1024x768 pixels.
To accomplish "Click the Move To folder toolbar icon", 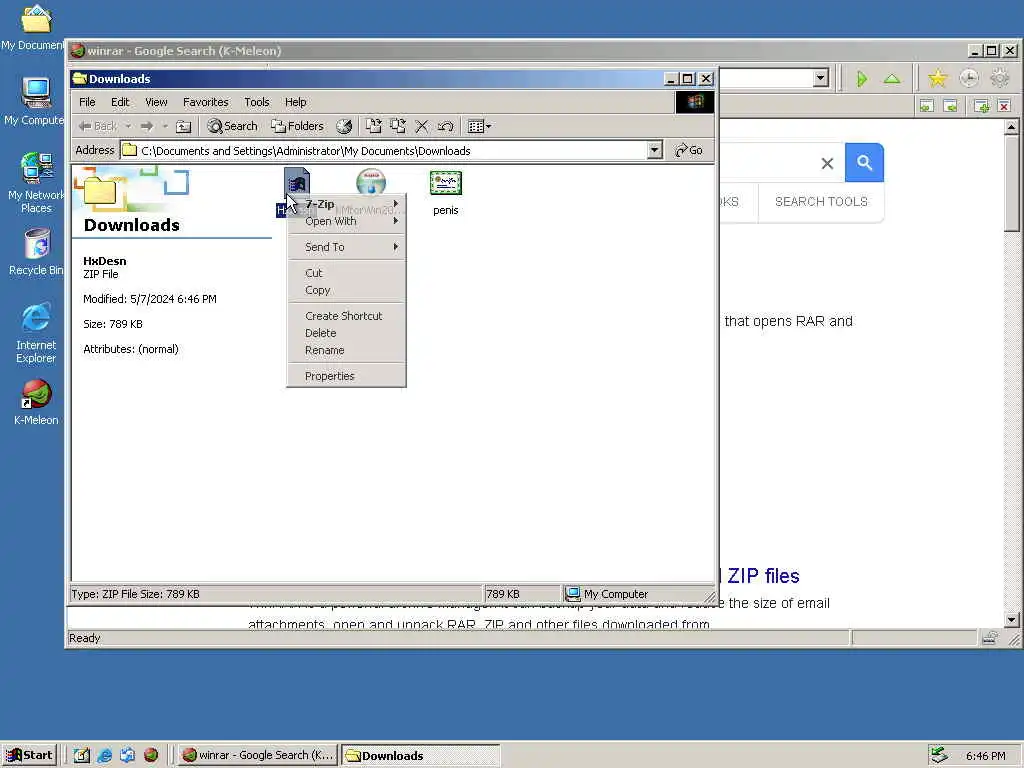I will [373, 126].
